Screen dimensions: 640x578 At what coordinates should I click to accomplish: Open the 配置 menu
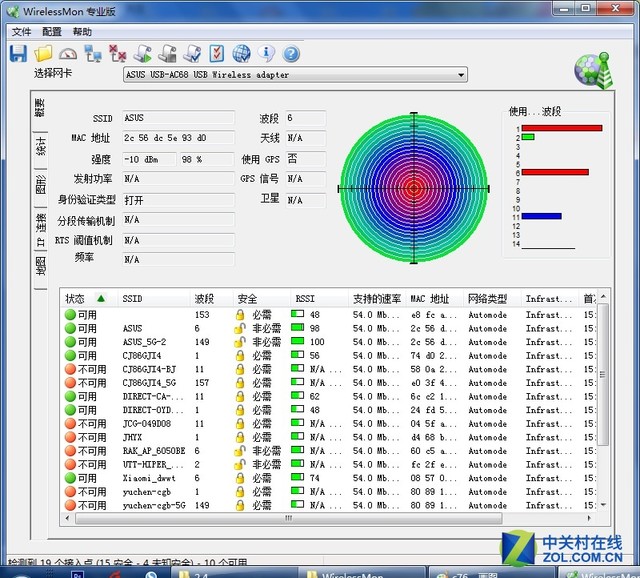(x=52, y=31)
